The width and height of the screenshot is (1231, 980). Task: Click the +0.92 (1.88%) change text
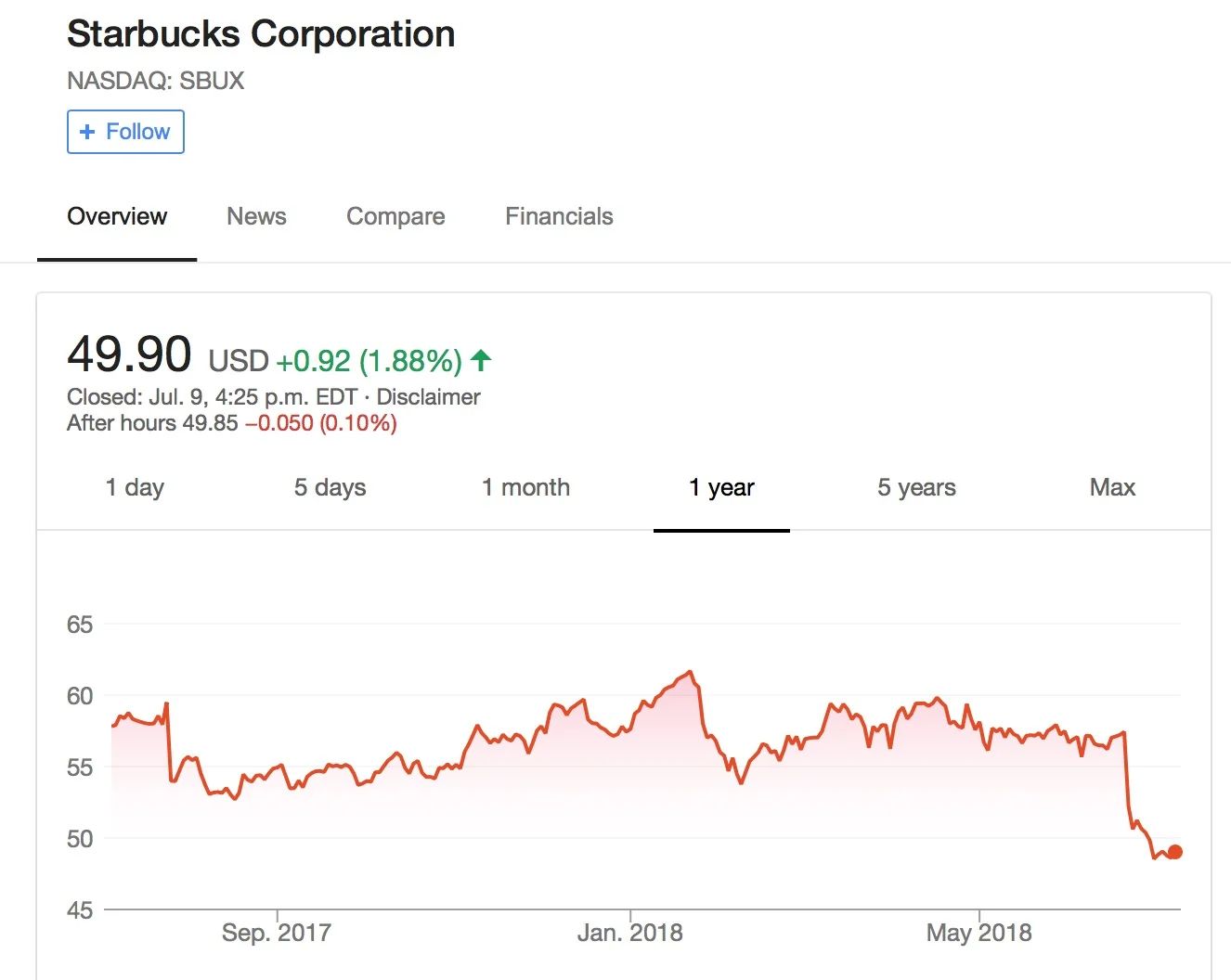pyautogui.click(x=369, y=360)
